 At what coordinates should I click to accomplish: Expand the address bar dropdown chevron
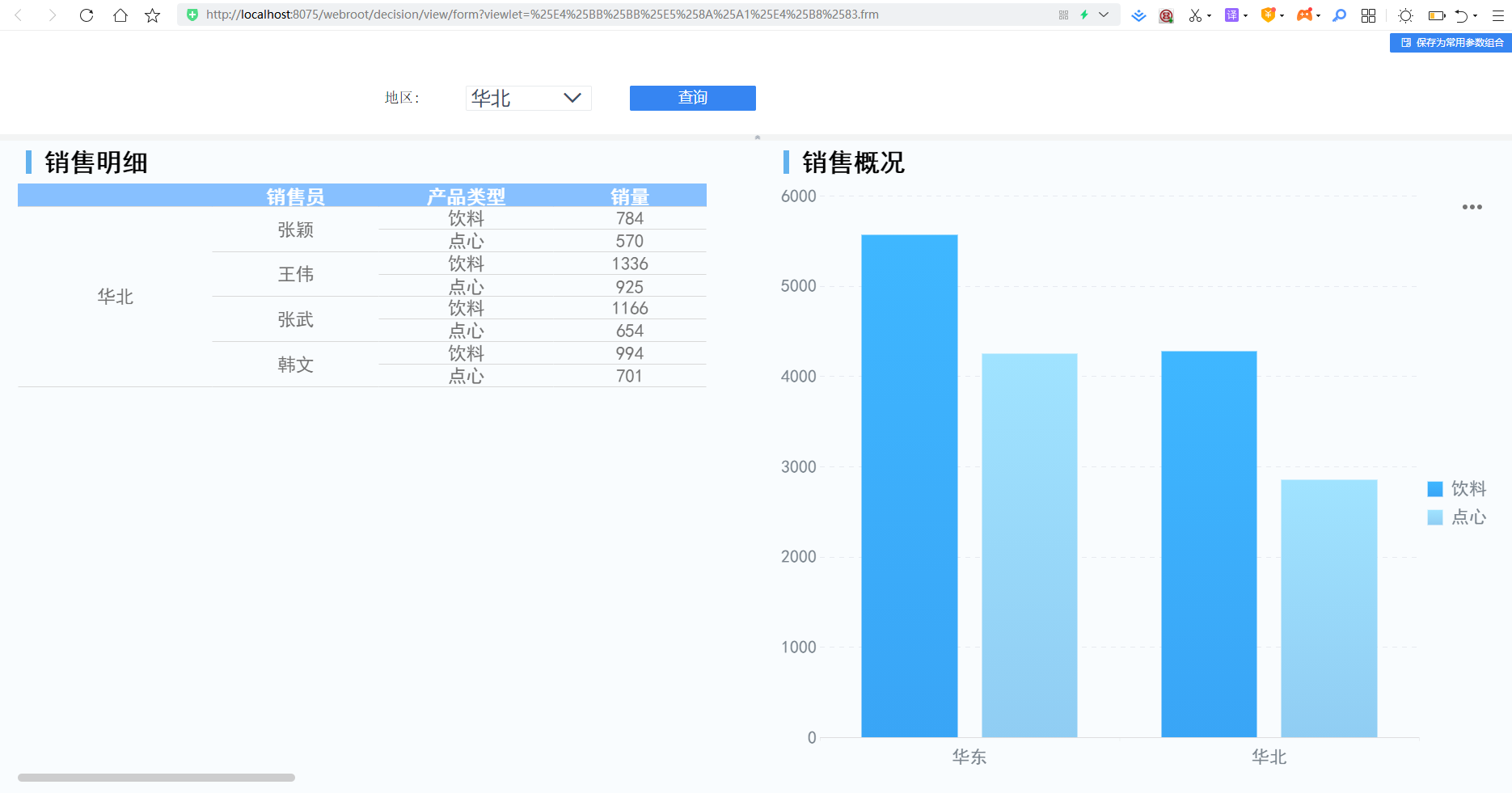pos(1104,15)
